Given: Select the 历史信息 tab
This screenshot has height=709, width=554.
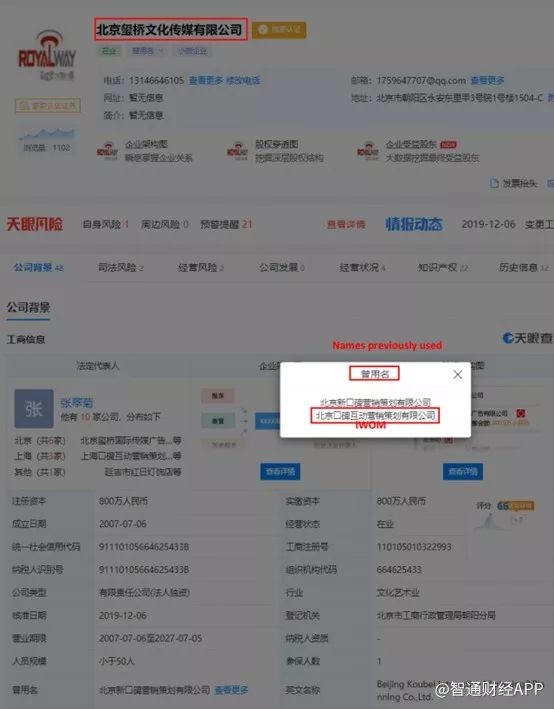Looking at the screenshot, I should [x=524, y=268].
